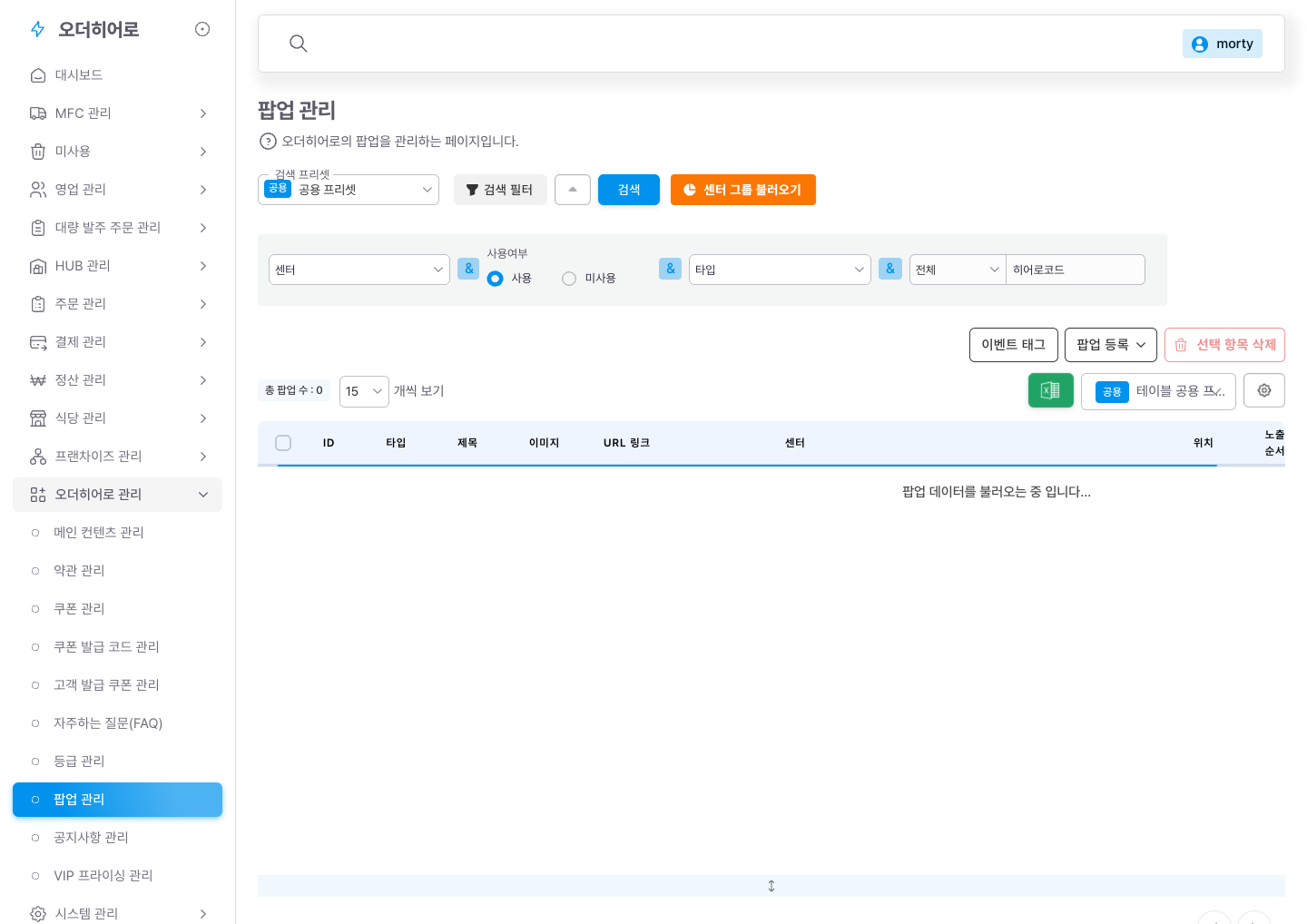
Task: Click the 영업 관리 people icon
Action: [x=38, y=190]
